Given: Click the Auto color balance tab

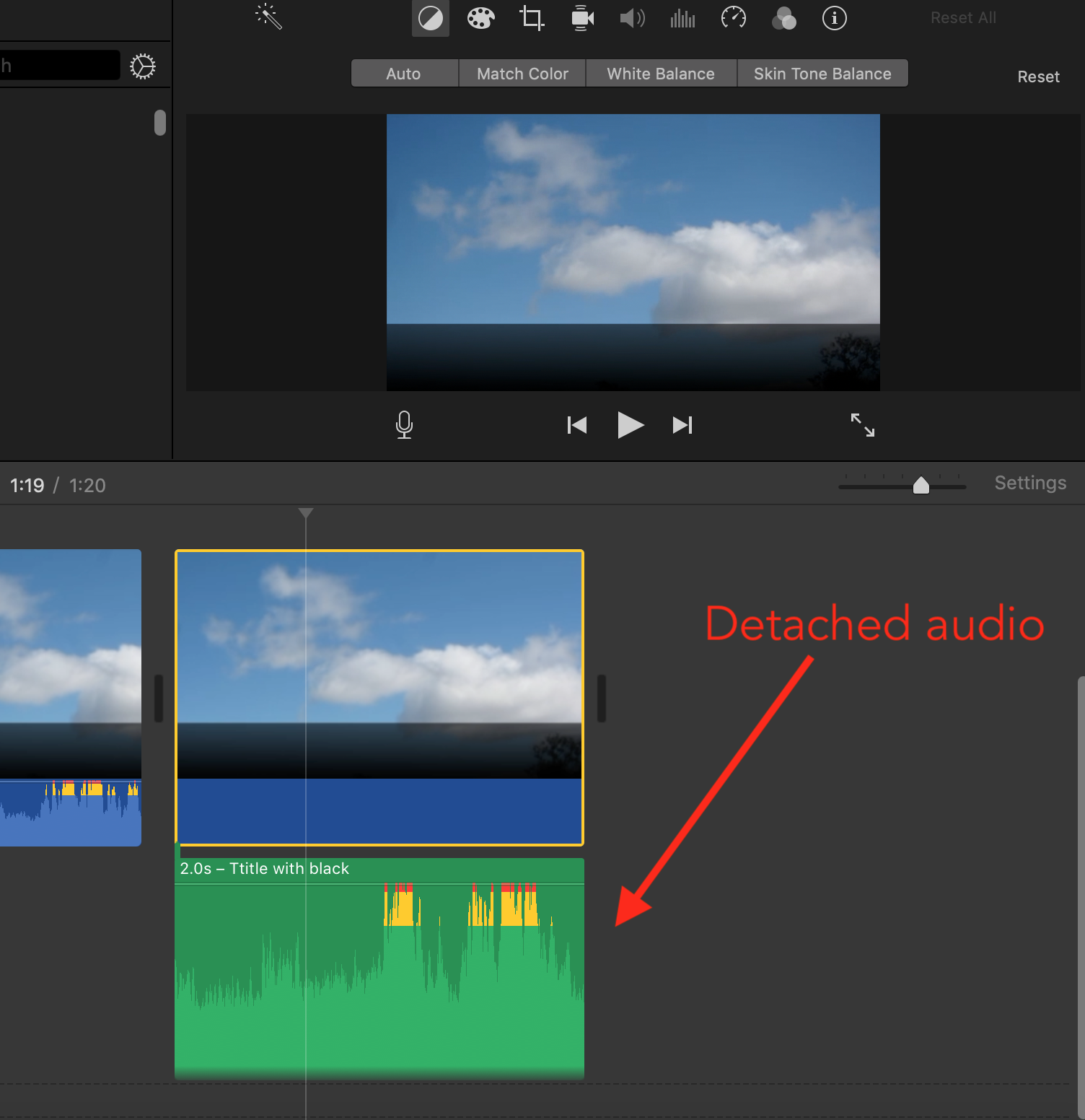Looking at the screenshot, I should coord(404,74).
